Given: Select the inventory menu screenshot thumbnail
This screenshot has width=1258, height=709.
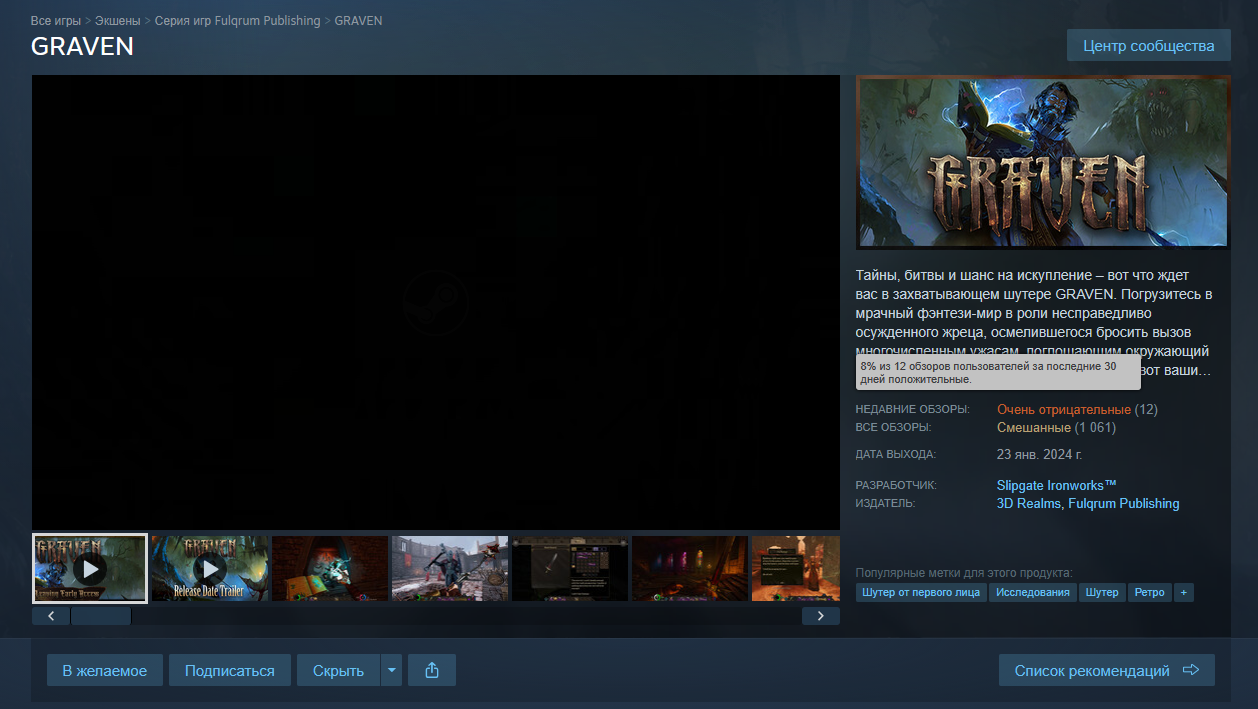Looking at the screenshot, I should point(570,568).
